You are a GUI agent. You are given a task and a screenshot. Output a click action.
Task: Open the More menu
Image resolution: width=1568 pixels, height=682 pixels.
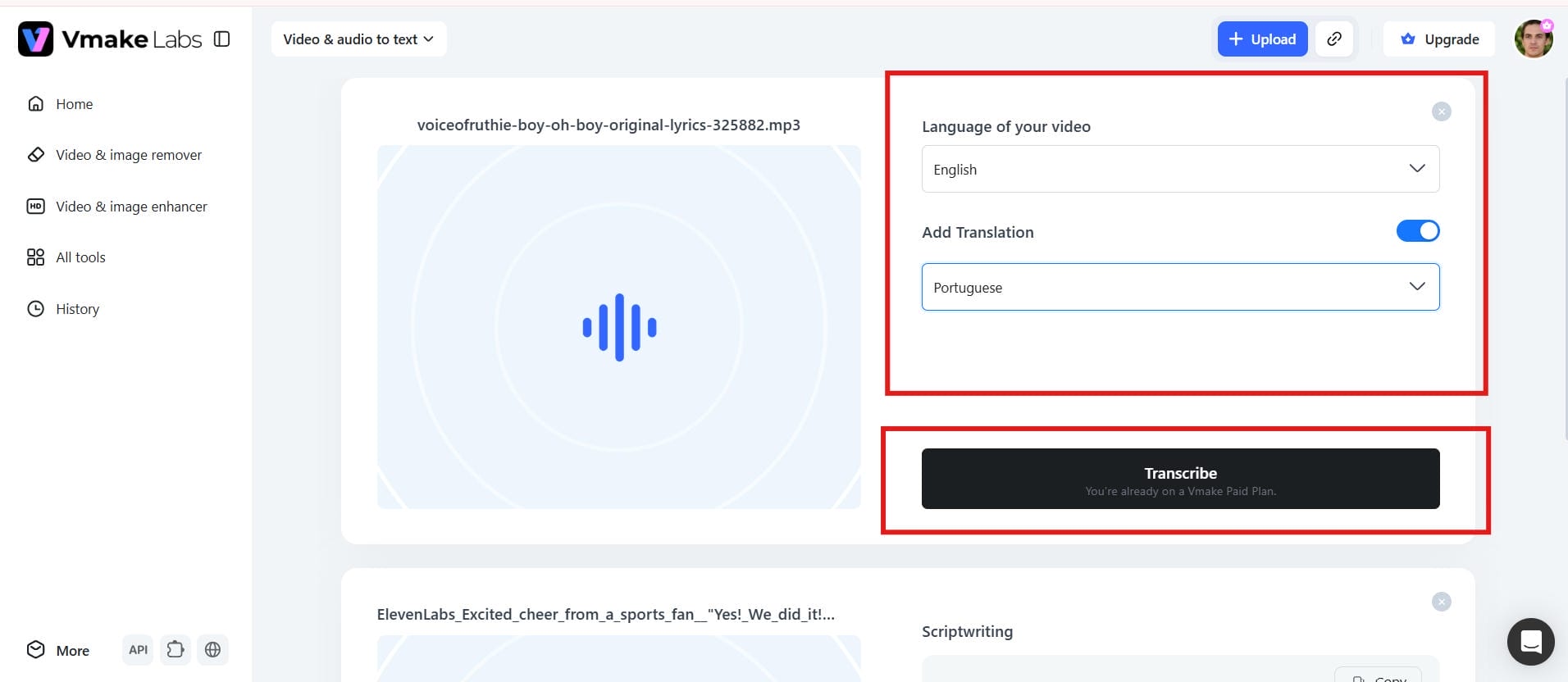pos(59,650)
